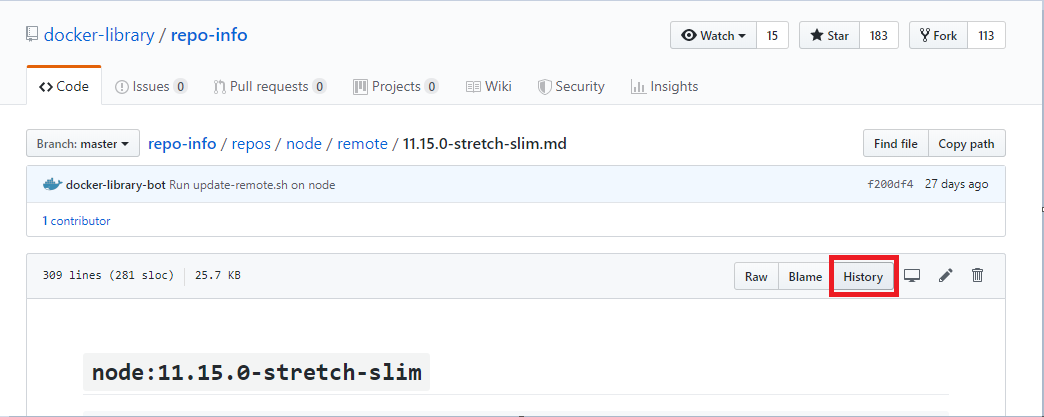This screenshot has height=417, width=1044.
Task: Star the repo-info repository
Action: (x=829, y=36)
